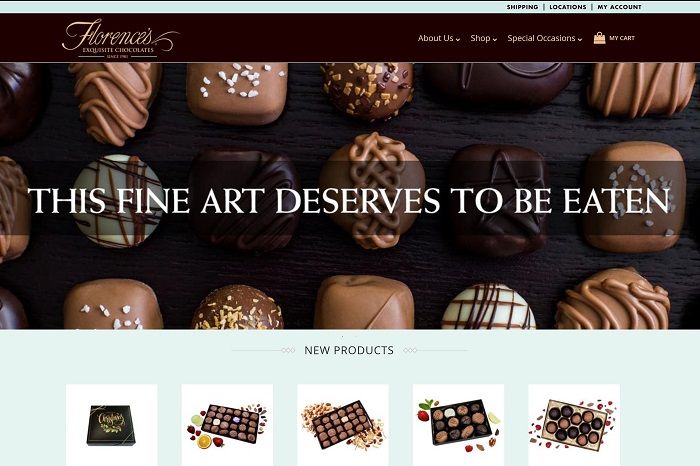The width and height of the screenshot is (700, 466).
Task: Select the cream truffle box with dried berries
Action: (x=574, y=425)
